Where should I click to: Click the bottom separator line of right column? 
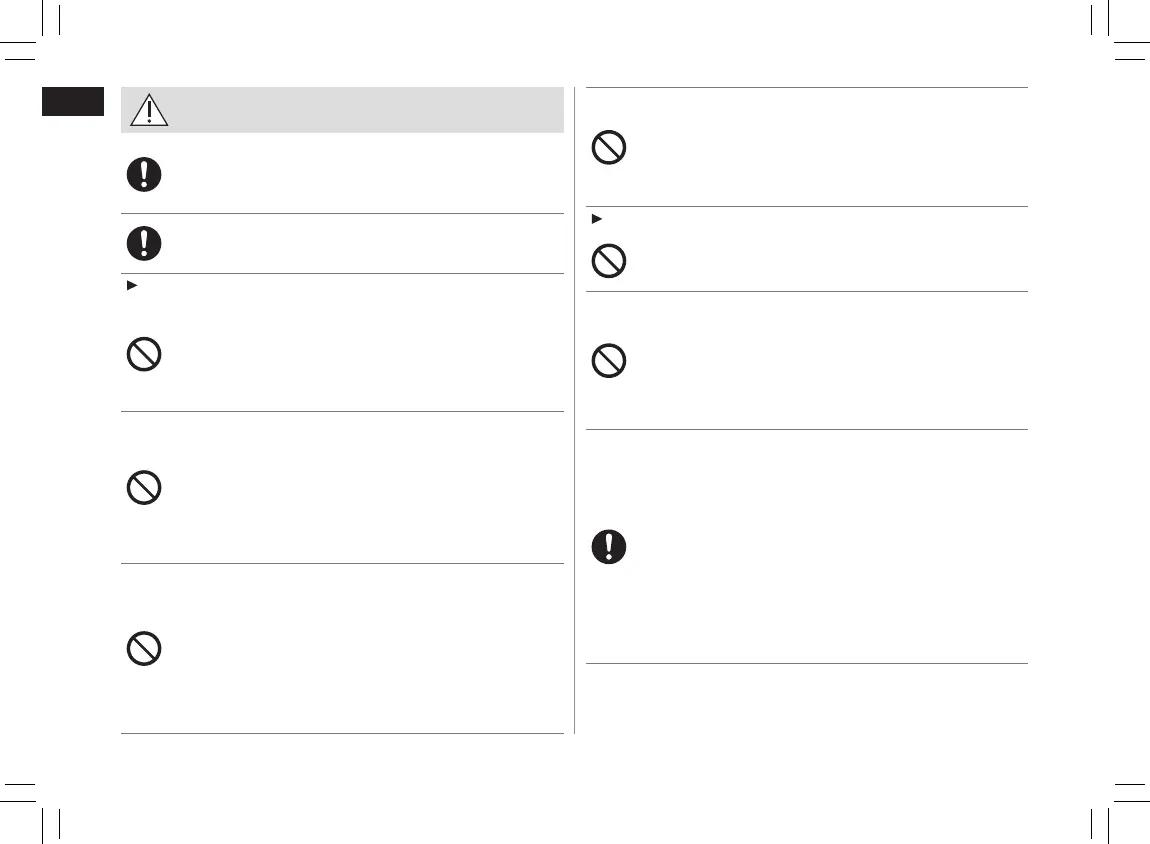806,663
